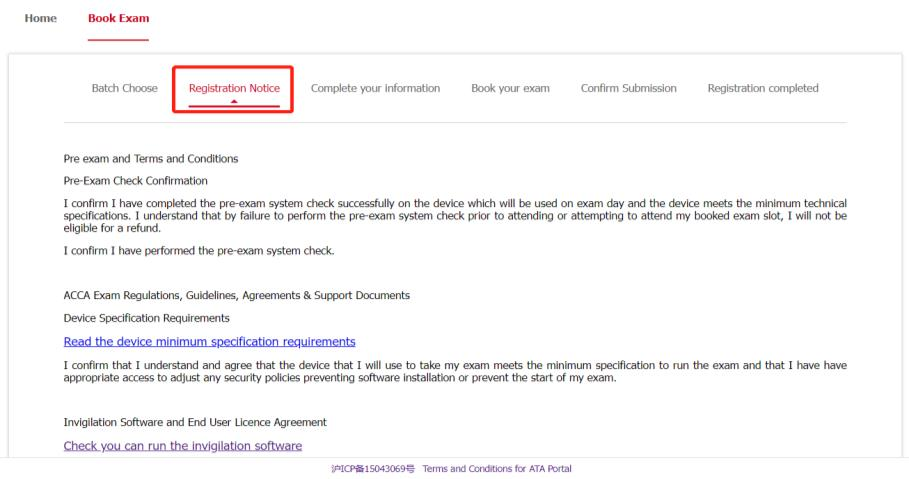Jump to Complete your Information step
The height and width of the screenshot is (479, 909).
375,88
